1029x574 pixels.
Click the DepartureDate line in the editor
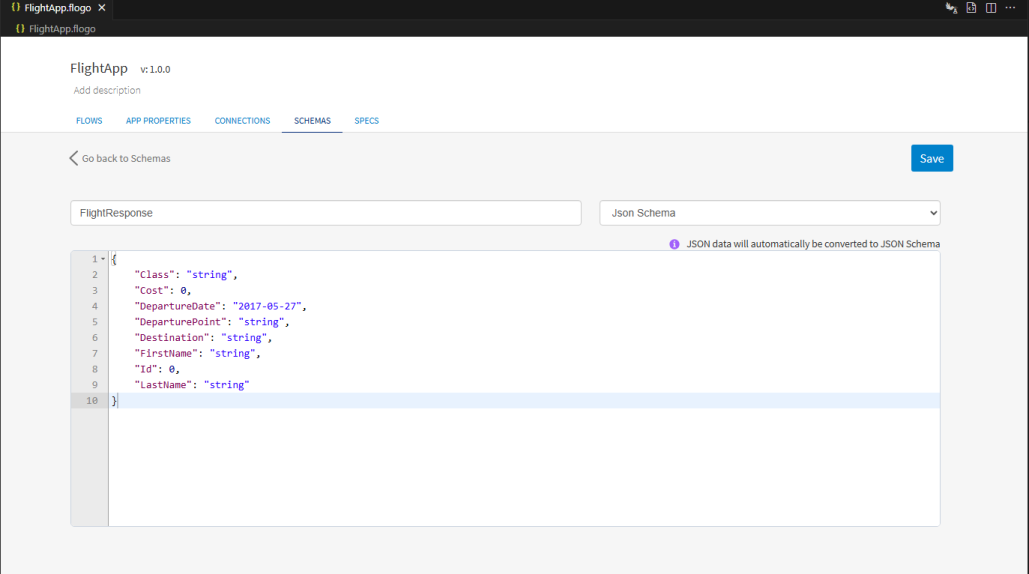(x=220, y=306)
